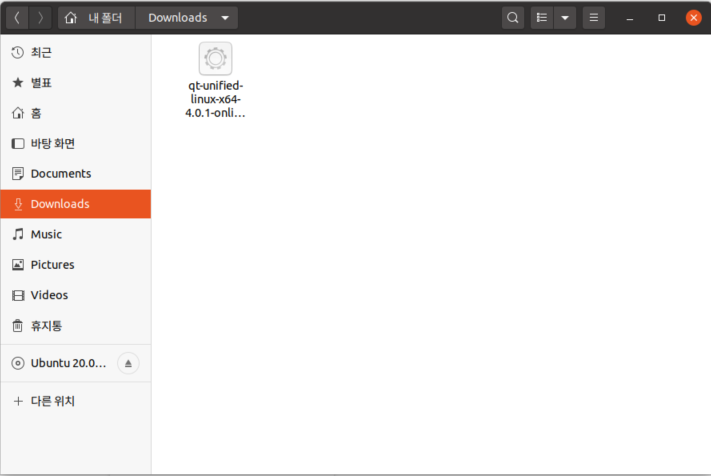Open the Pictures label in sidebar
Viewport: 711px width, 476px height.
pyautogui.click(x=53, y=265)
